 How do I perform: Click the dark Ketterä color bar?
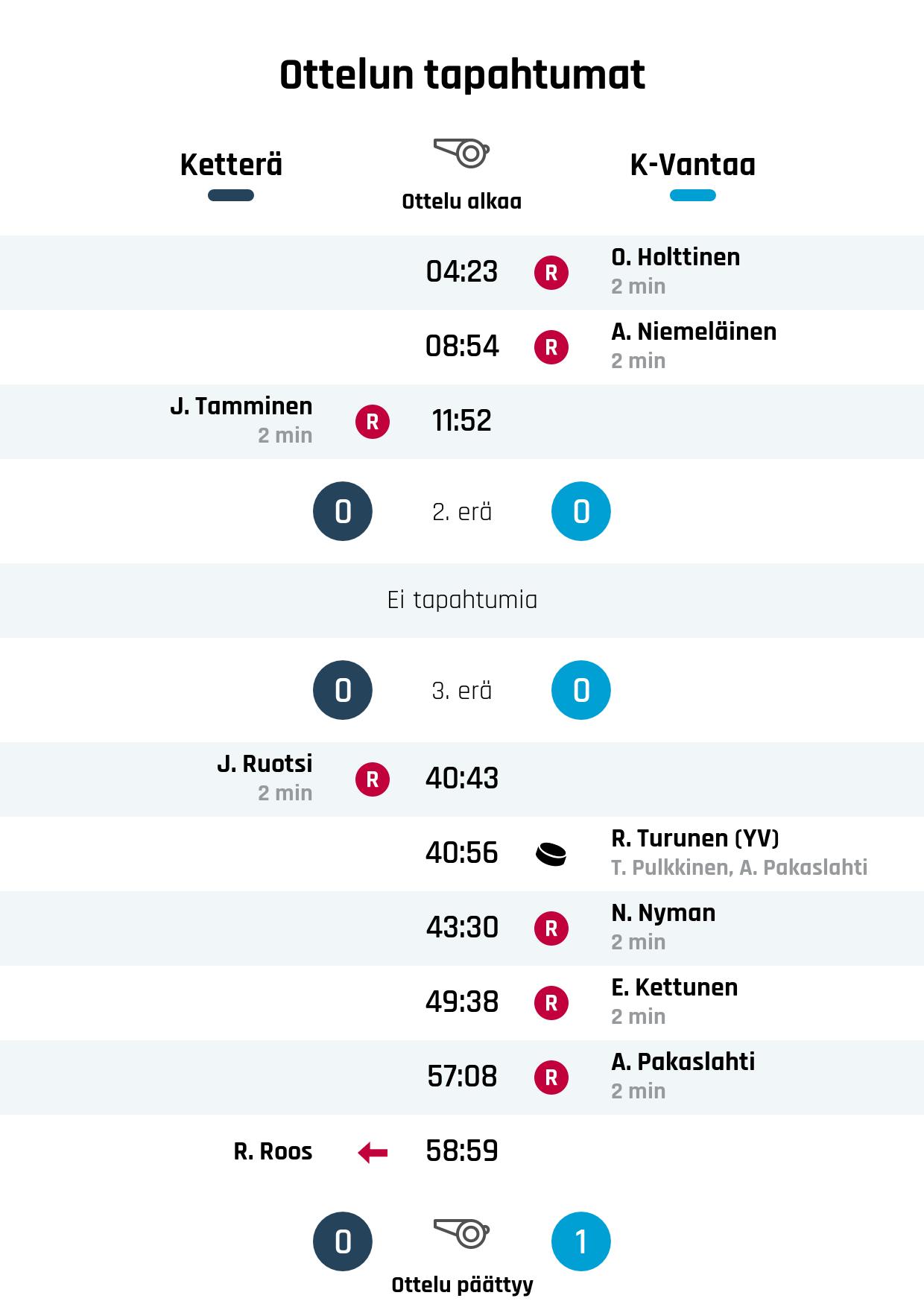231,196
